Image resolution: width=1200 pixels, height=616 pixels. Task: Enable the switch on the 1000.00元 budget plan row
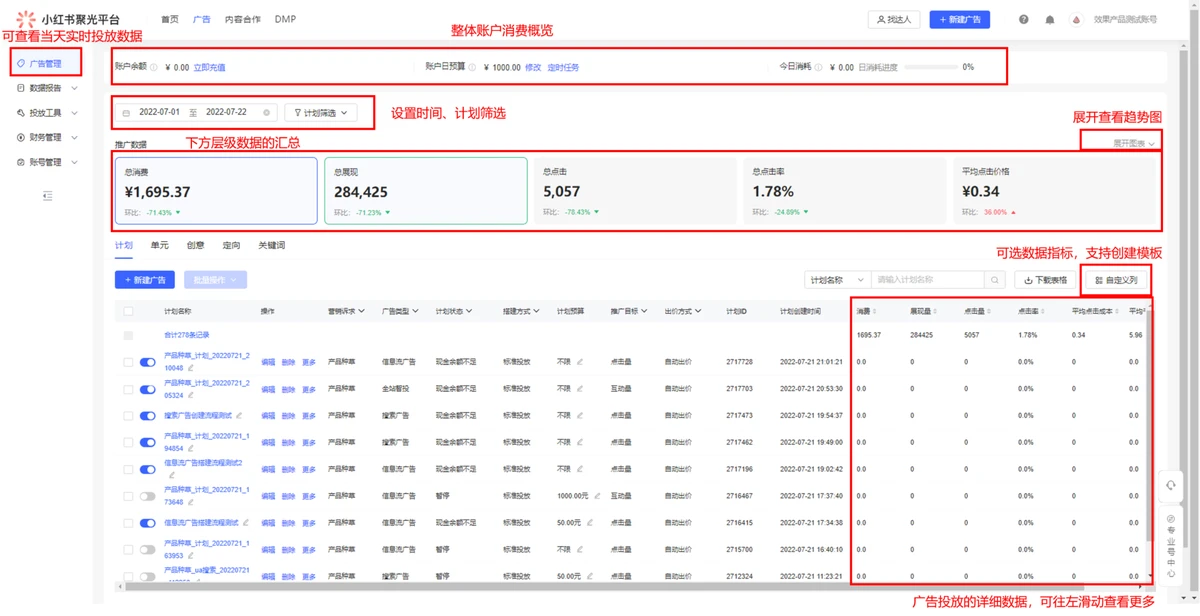147,496
